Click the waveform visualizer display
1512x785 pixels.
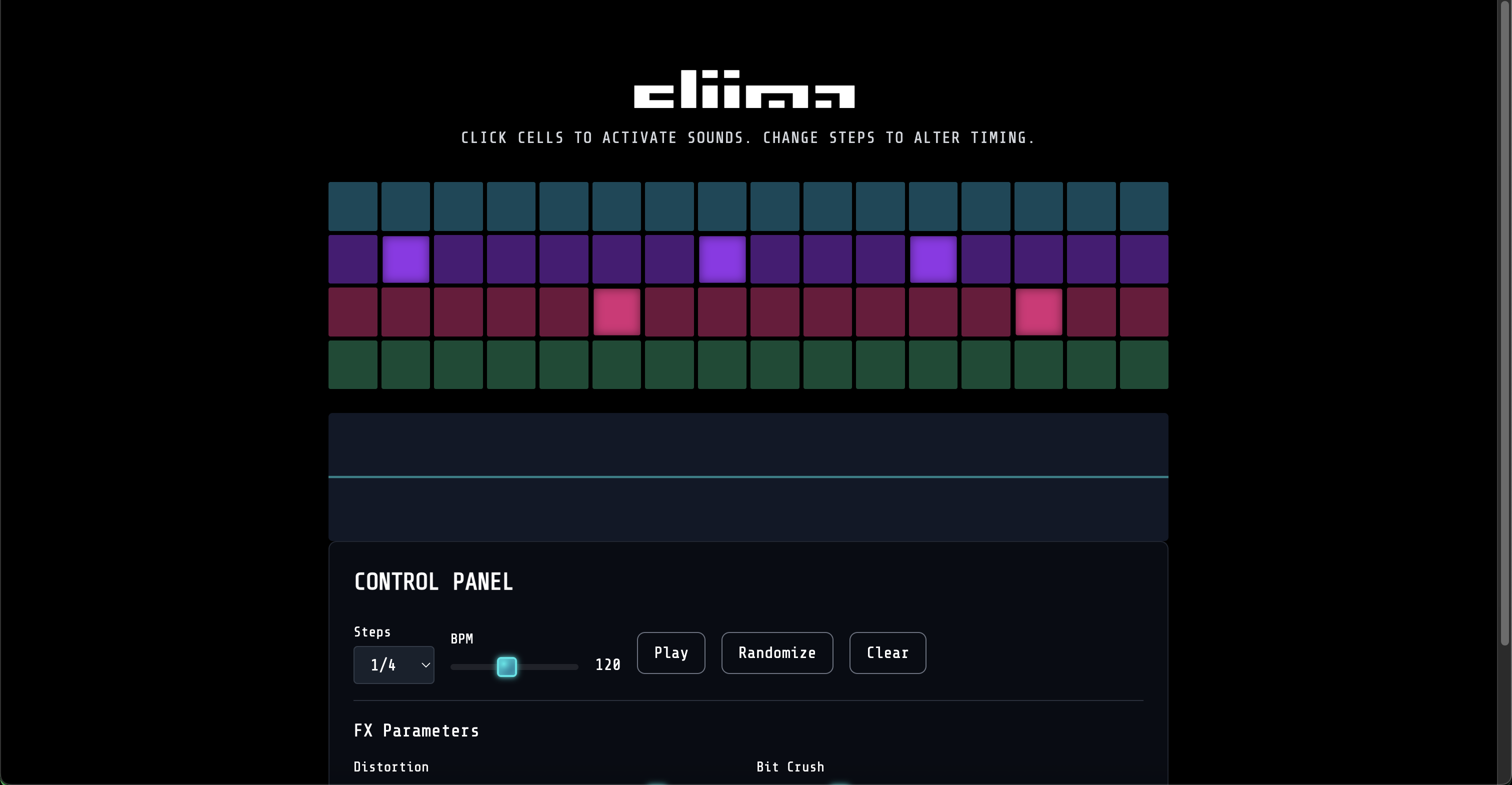[748, 477]
